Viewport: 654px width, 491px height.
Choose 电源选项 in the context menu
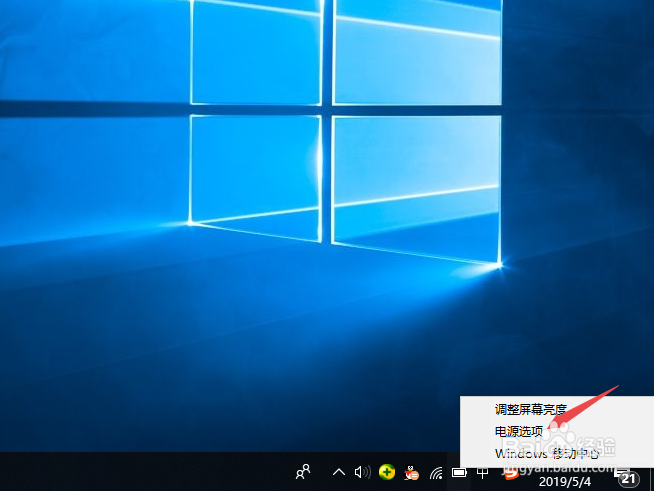click(x=518, y=431)
